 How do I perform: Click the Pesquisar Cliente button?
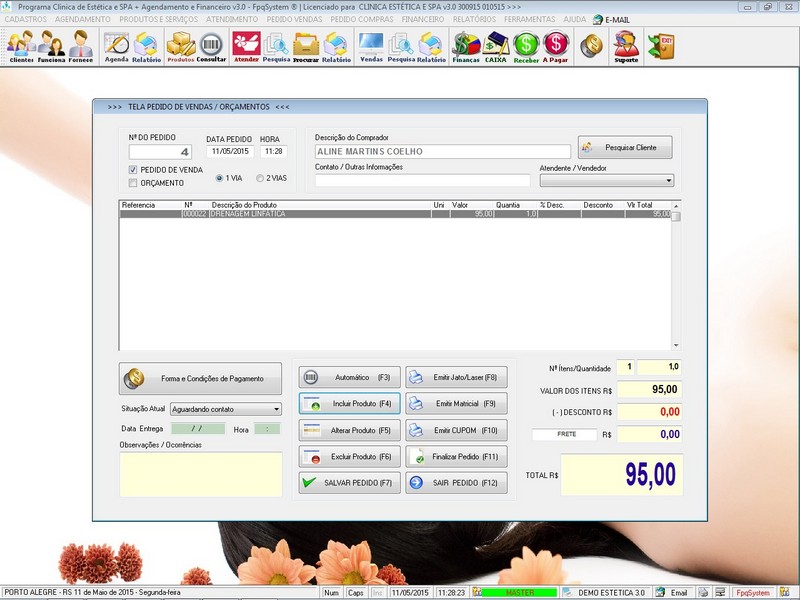coord(625,147)
